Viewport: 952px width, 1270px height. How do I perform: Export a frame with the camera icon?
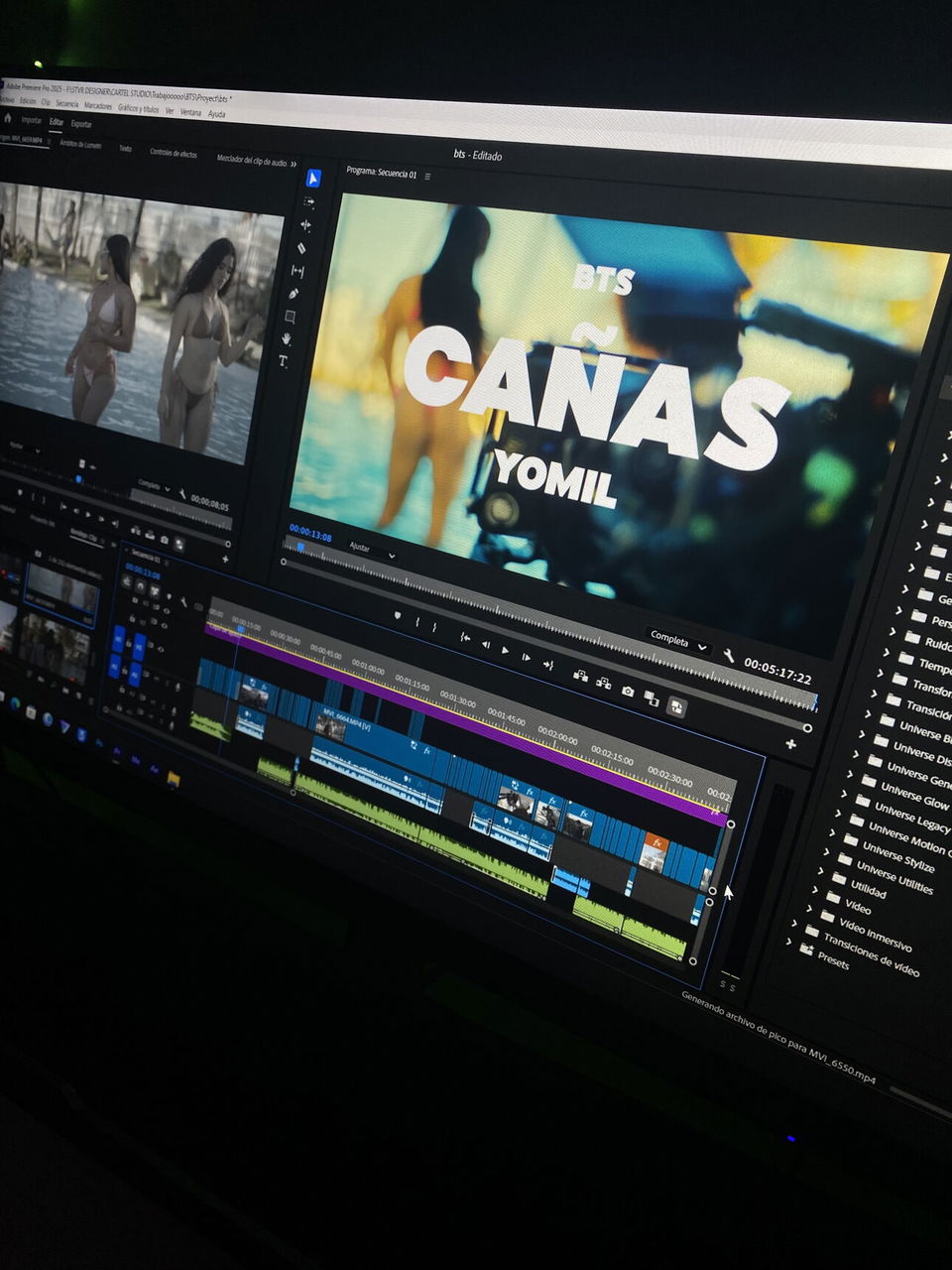[628, 691]
